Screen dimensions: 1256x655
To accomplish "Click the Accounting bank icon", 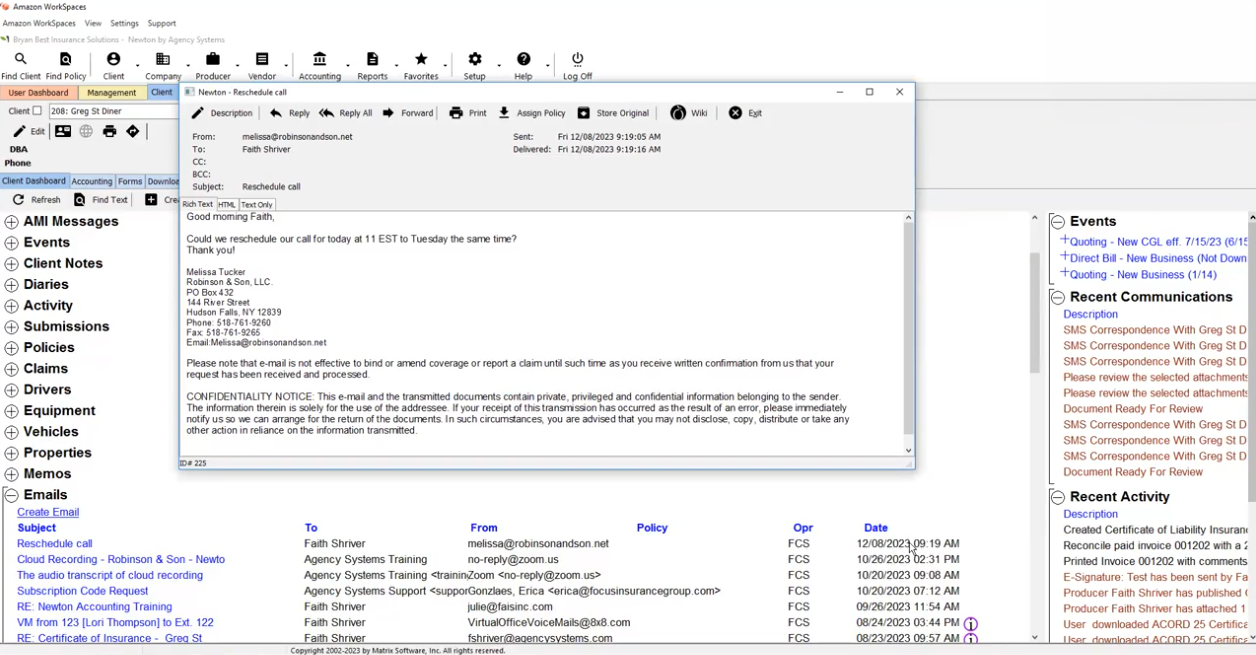I will [319, 60].
